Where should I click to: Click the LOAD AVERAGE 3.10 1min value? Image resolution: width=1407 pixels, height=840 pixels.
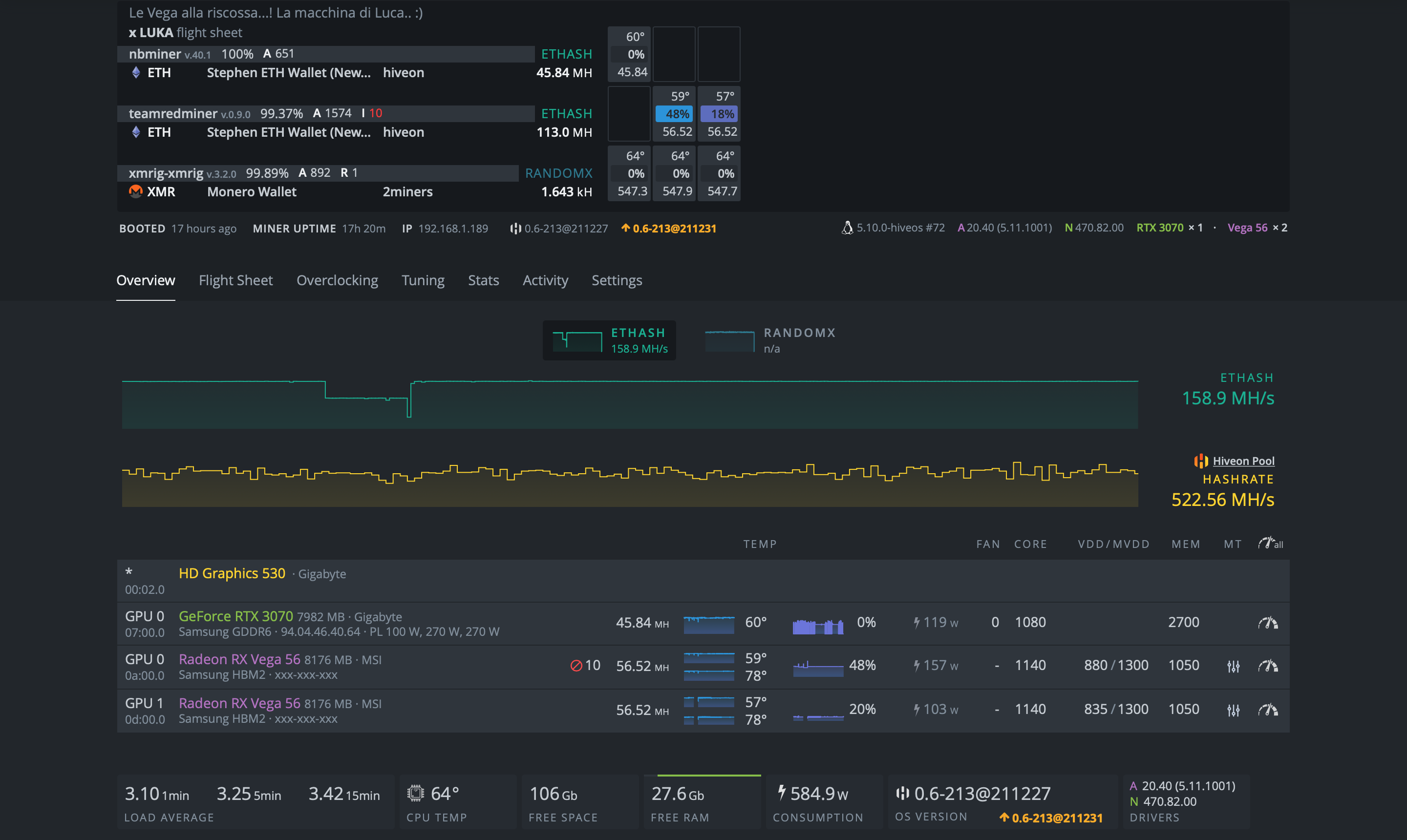pos(157,794)
